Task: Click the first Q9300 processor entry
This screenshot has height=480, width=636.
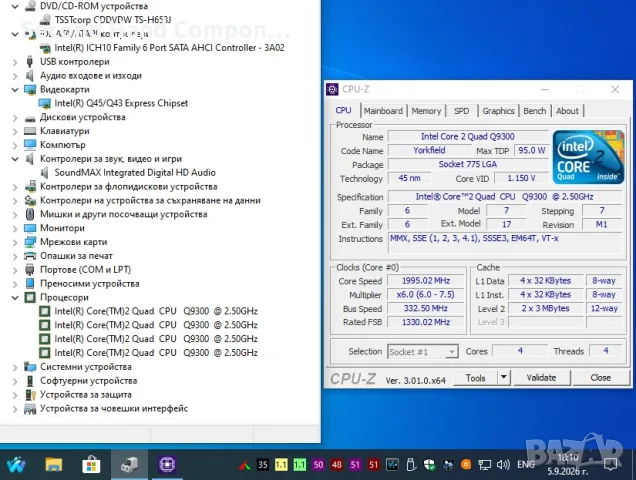Action: 156,312
